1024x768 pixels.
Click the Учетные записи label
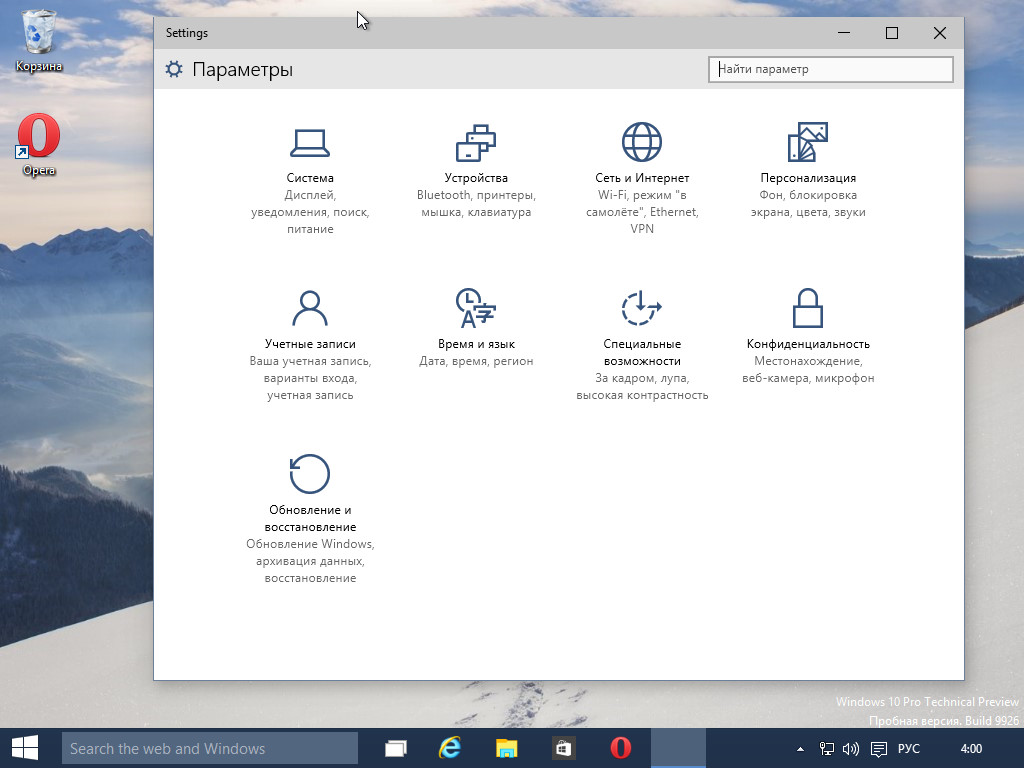click(310, 344)
